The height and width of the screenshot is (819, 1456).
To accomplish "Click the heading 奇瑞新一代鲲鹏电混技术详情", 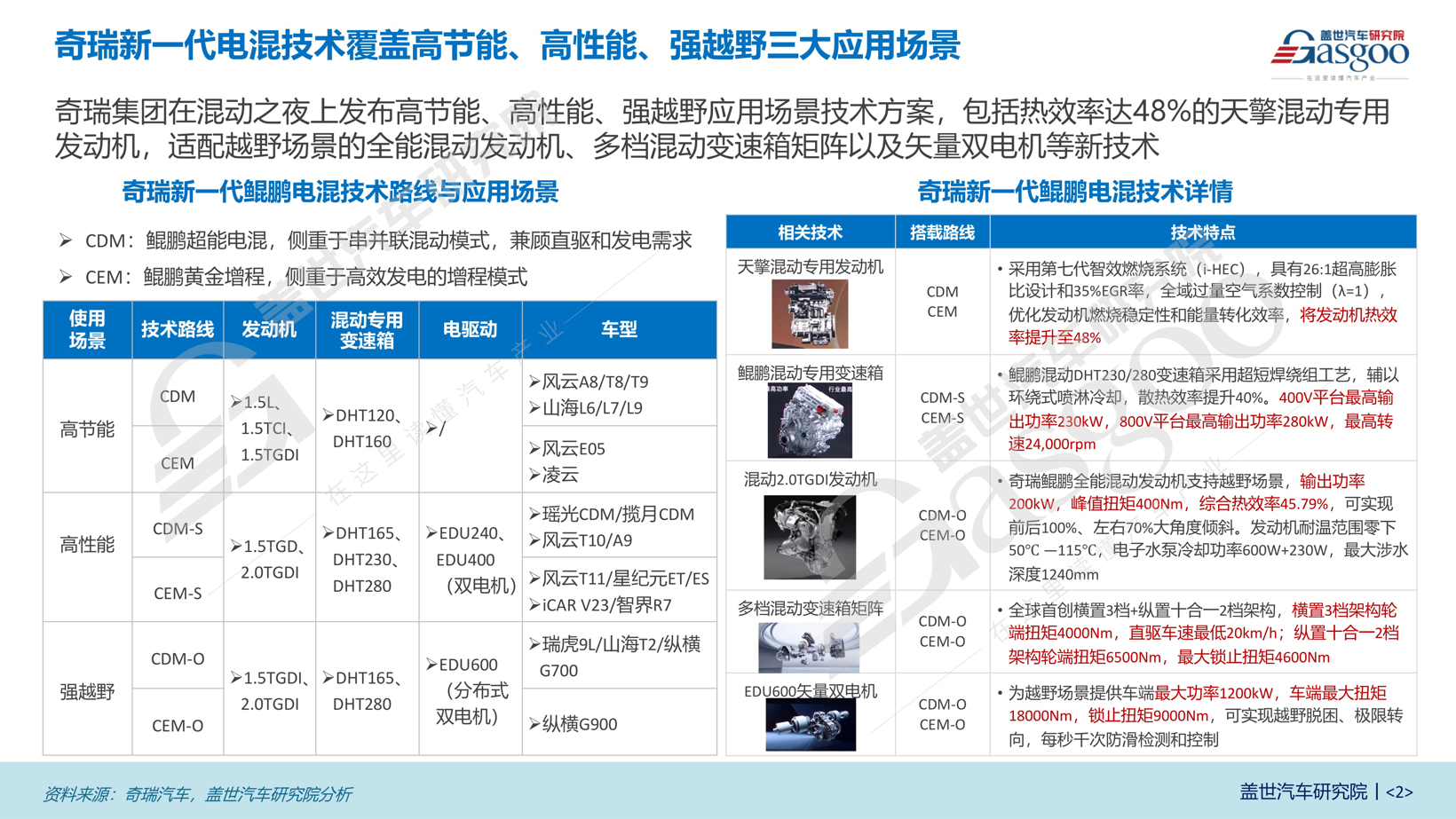I will click(x=1074, y=192).
